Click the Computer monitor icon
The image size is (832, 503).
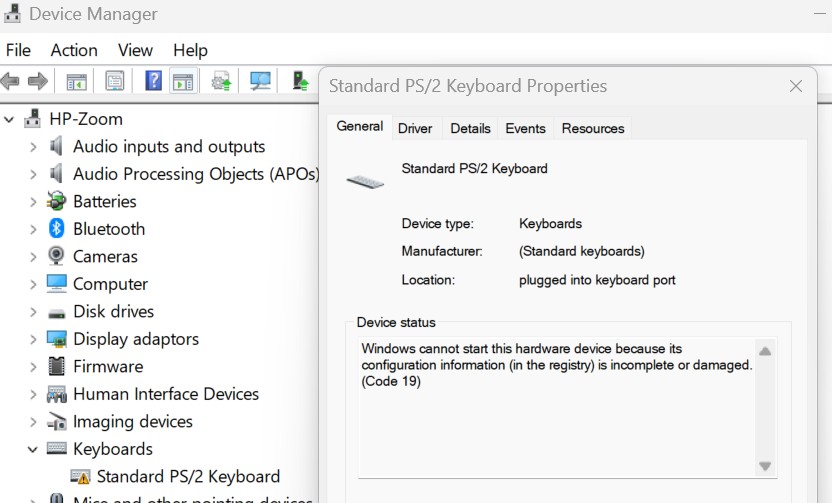click(56, 283)
